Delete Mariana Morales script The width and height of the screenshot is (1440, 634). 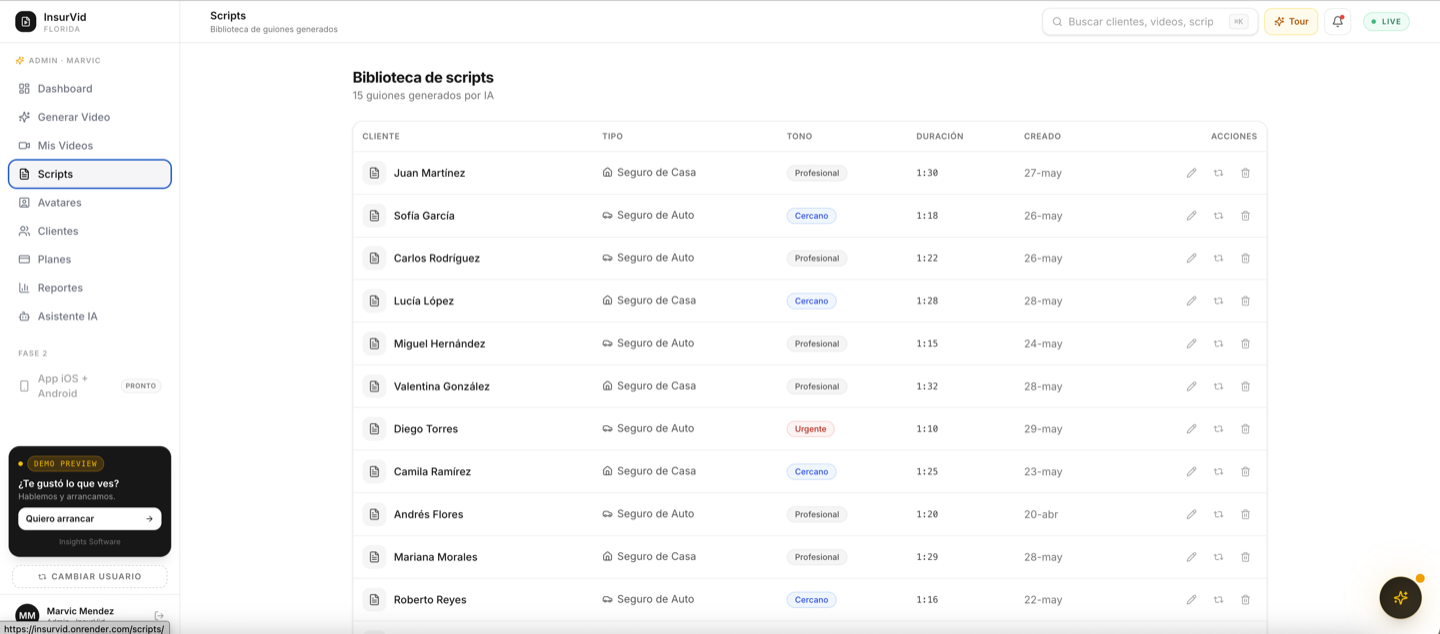click(x=1245, y=557)
